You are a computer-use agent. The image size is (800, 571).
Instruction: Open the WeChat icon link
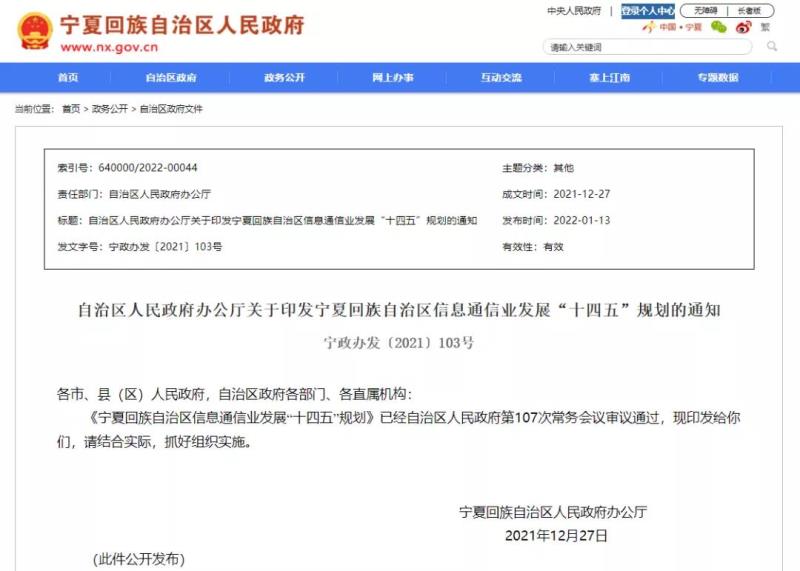[x=718, y=27]
